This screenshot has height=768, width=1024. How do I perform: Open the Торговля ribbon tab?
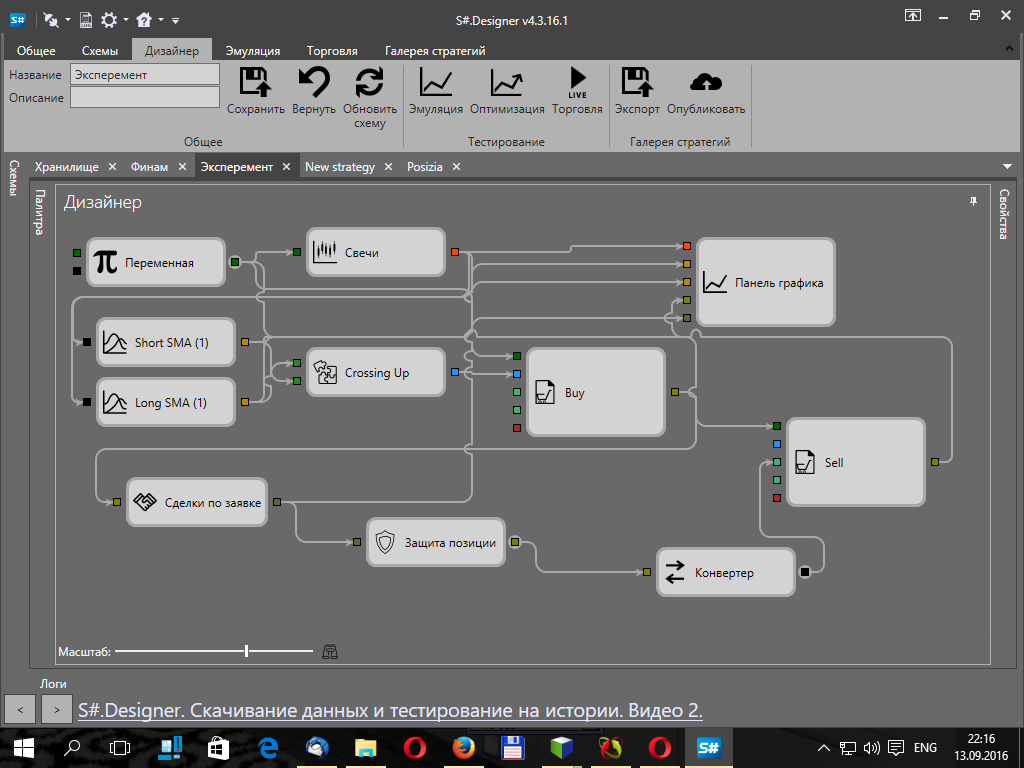click(x=332, y=50)
